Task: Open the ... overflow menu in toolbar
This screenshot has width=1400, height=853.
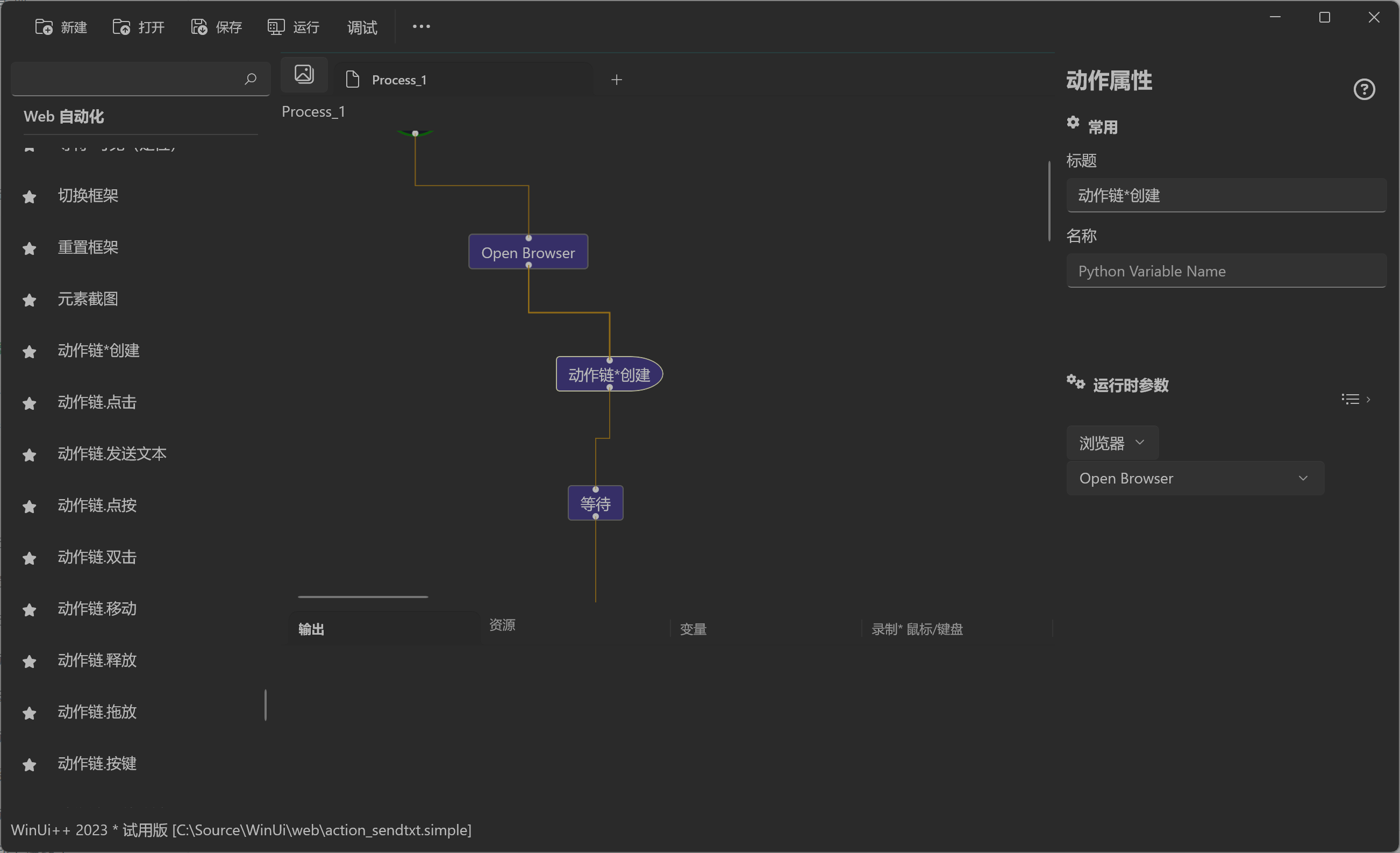Action: point(420,26)
